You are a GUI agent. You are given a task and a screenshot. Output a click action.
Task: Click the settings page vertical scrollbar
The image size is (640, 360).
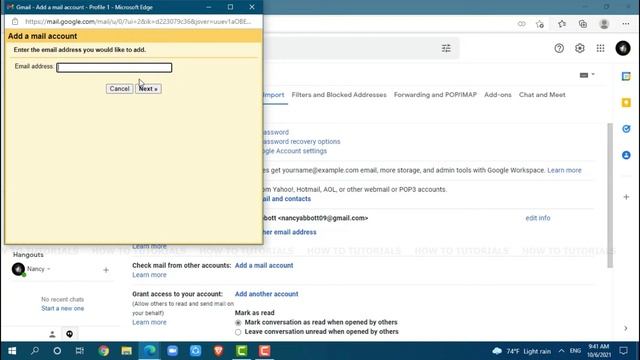point(610,195)
